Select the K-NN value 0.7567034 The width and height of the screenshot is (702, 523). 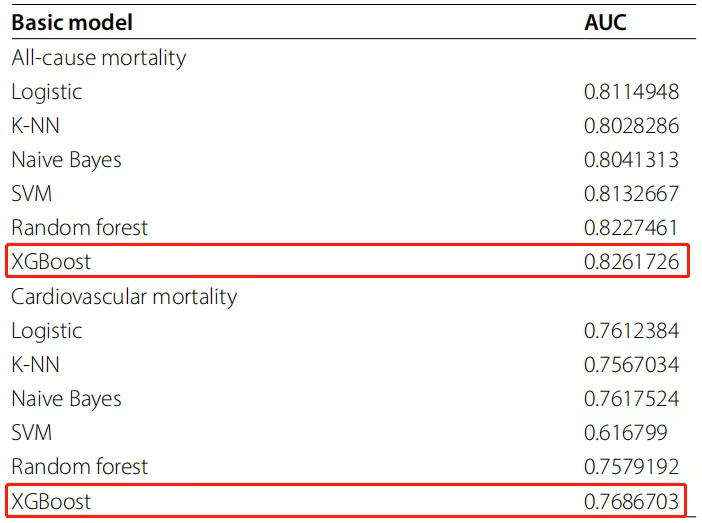pos(632,364)
